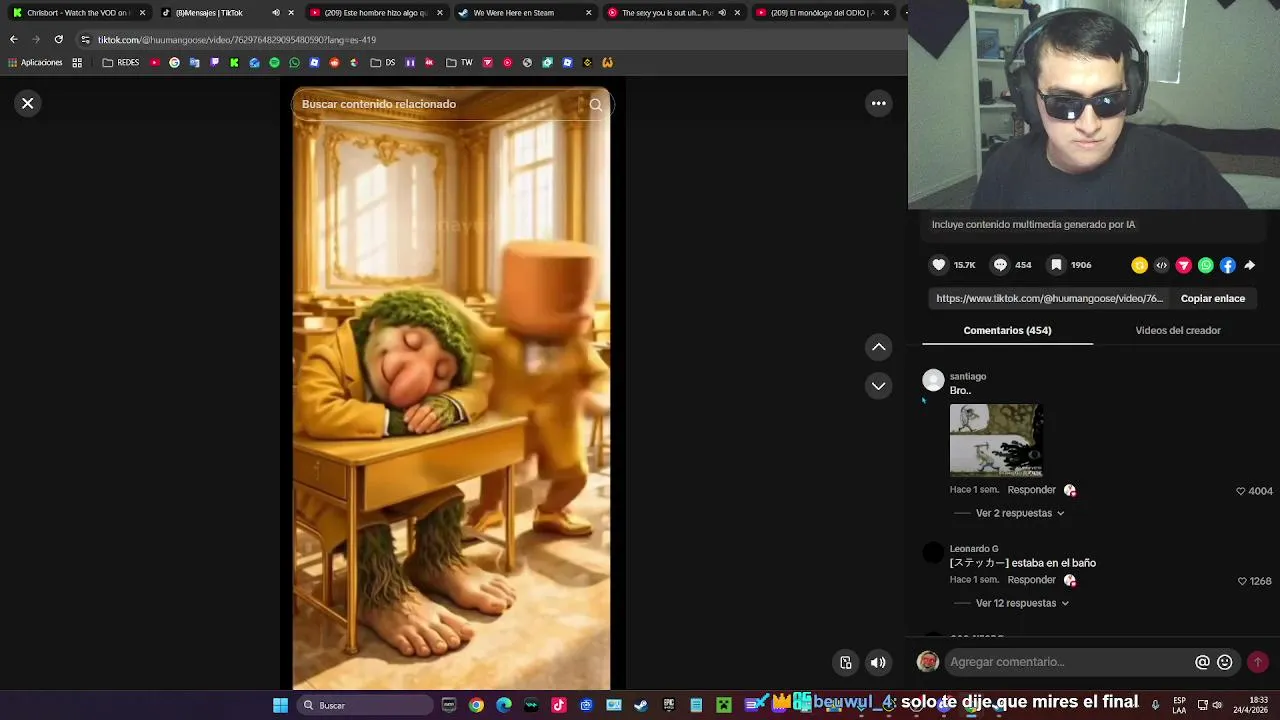Image resolution: width=1280 pixels, height=720 pixels.
Task: Open Epic Games launcher from the taskbar
Action: point(668,705)
